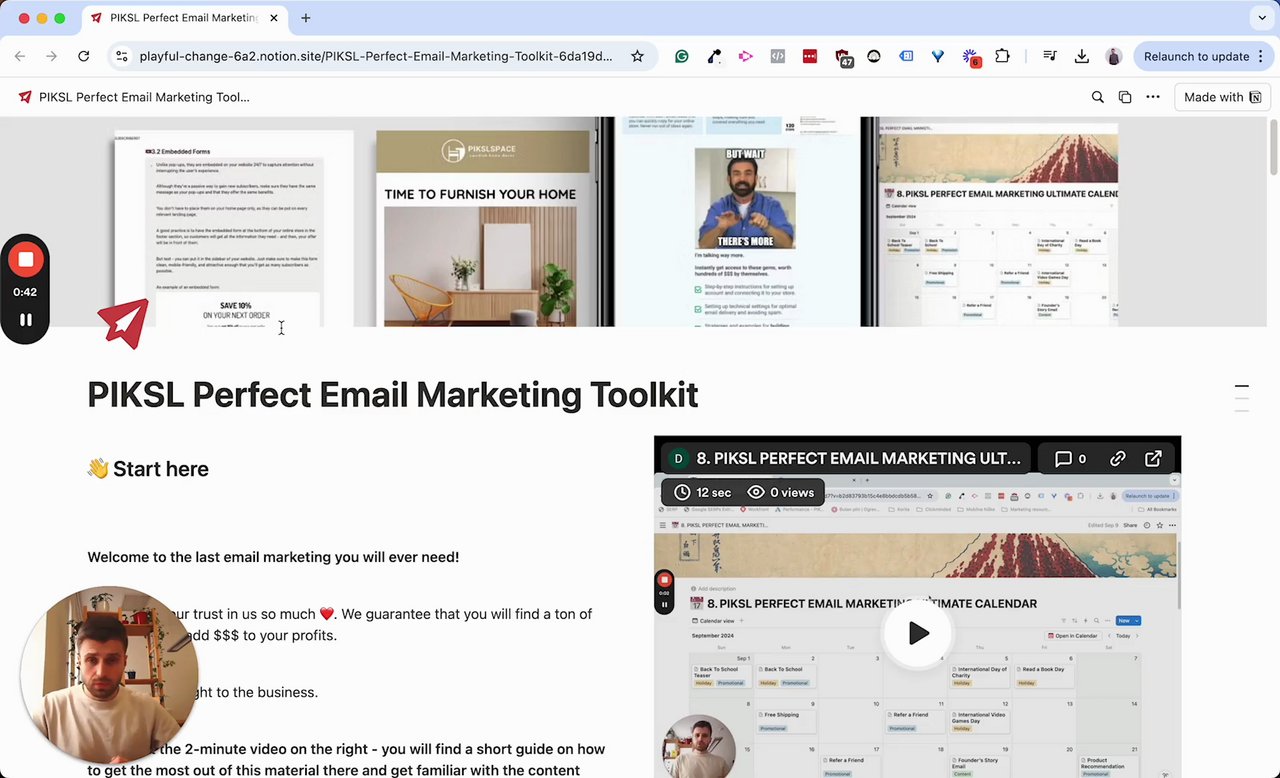
Task: Click the 0 views badge
Action: (x=781, y=492)
